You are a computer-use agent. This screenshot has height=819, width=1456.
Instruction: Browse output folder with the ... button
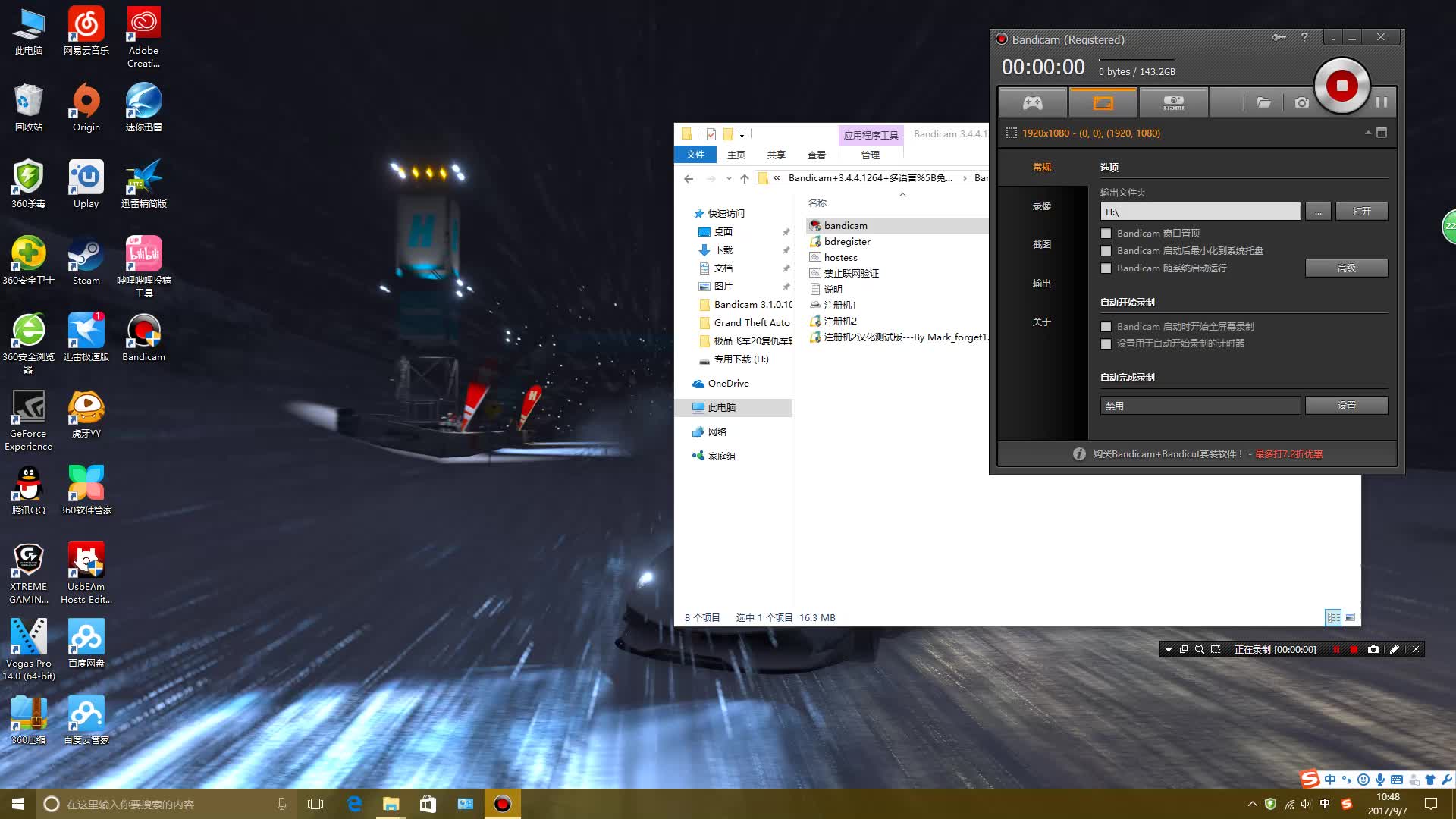point(1318,212)
